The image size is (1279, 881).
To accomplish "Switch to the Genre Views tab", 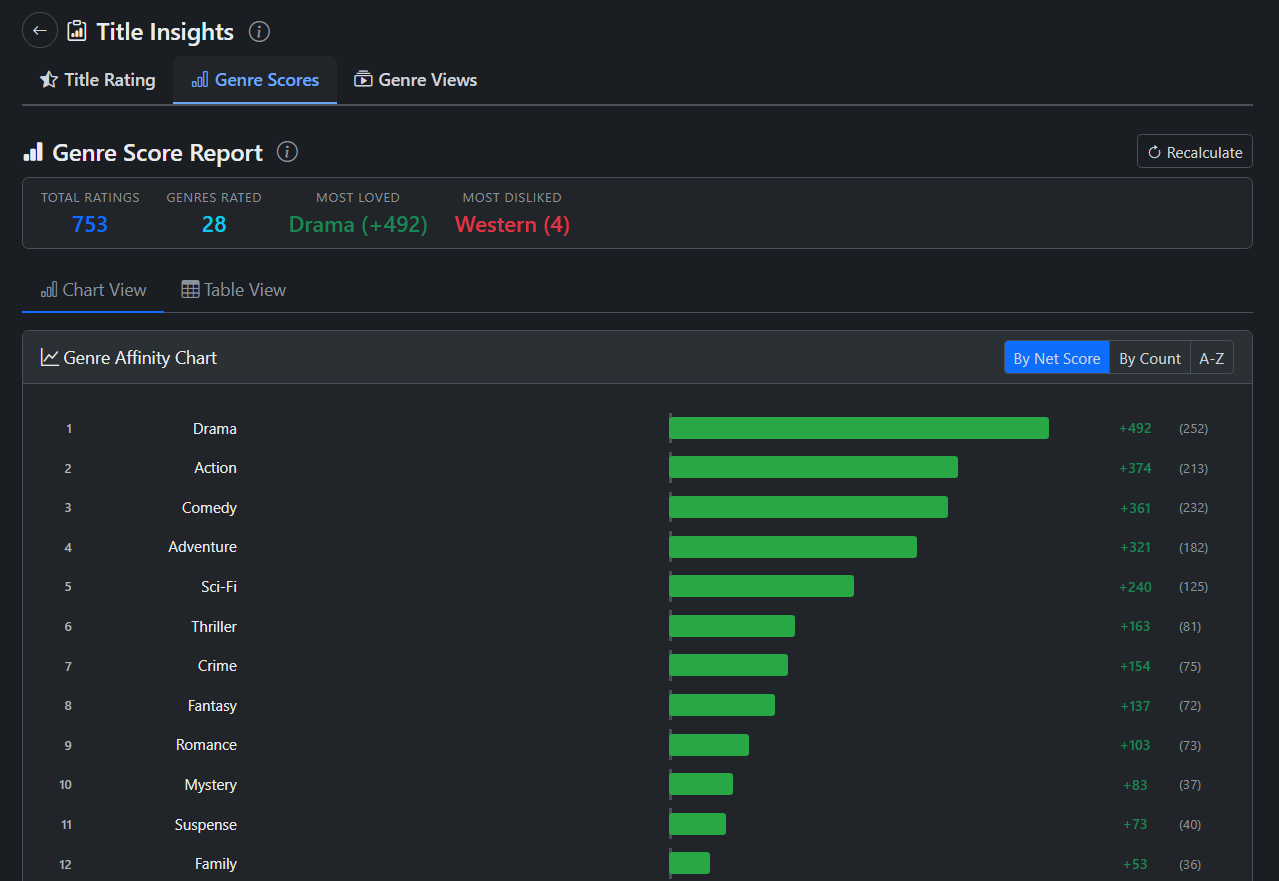I will (416, 80).
